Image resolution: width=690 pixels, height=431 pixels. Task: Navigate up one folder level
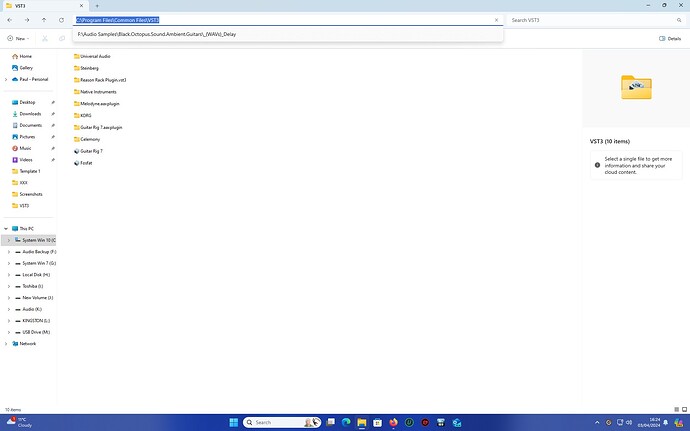tap(44, 20)
